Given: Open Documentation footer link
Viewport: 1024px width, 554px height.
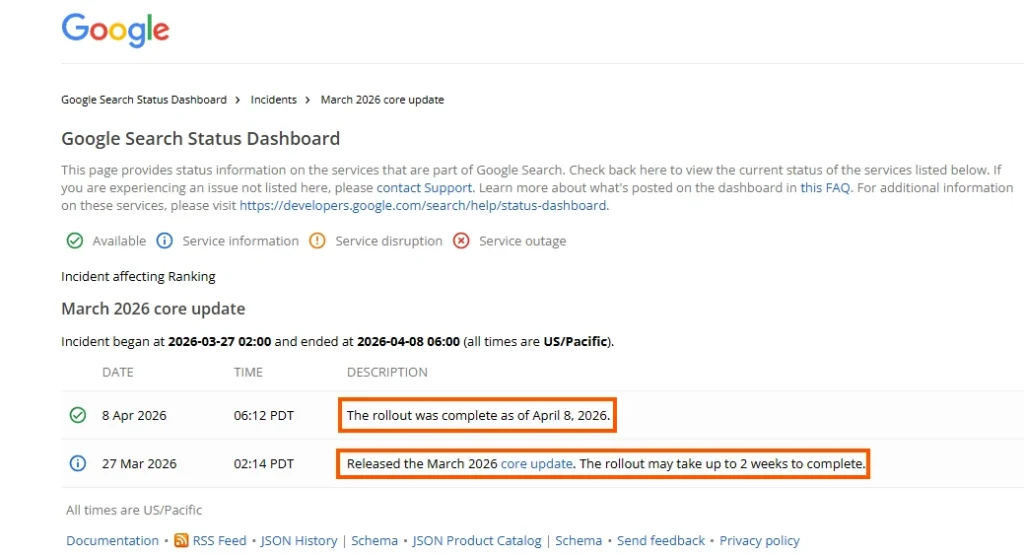Looking at the screenshot, I should [x=112, y=541].
